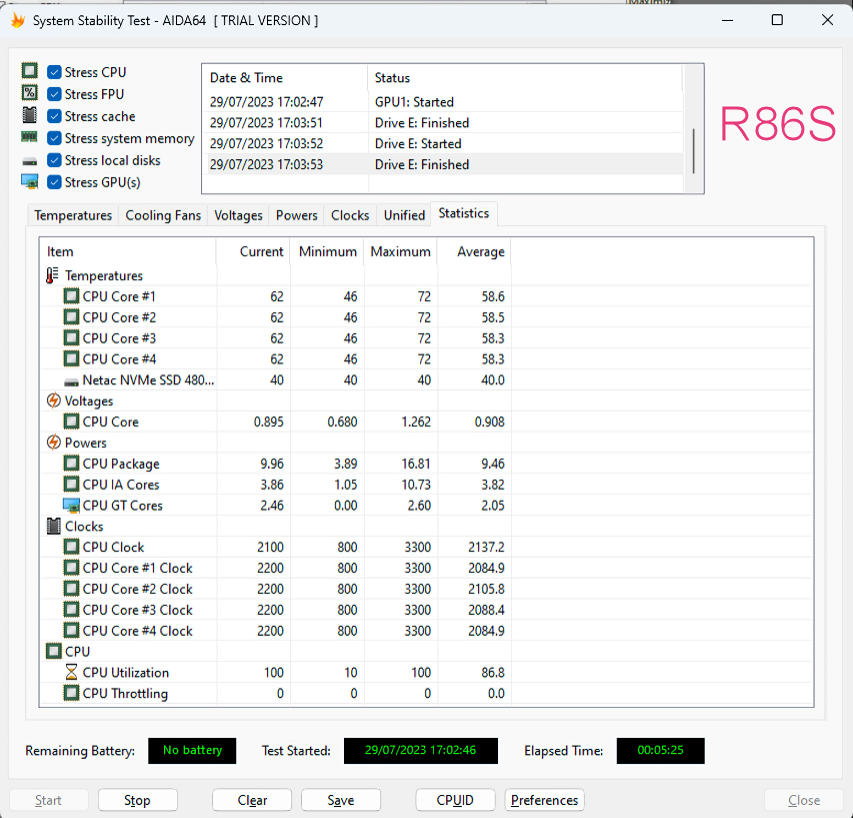Click the CPU Core #4 Clock row label

[x=137, y=631]
